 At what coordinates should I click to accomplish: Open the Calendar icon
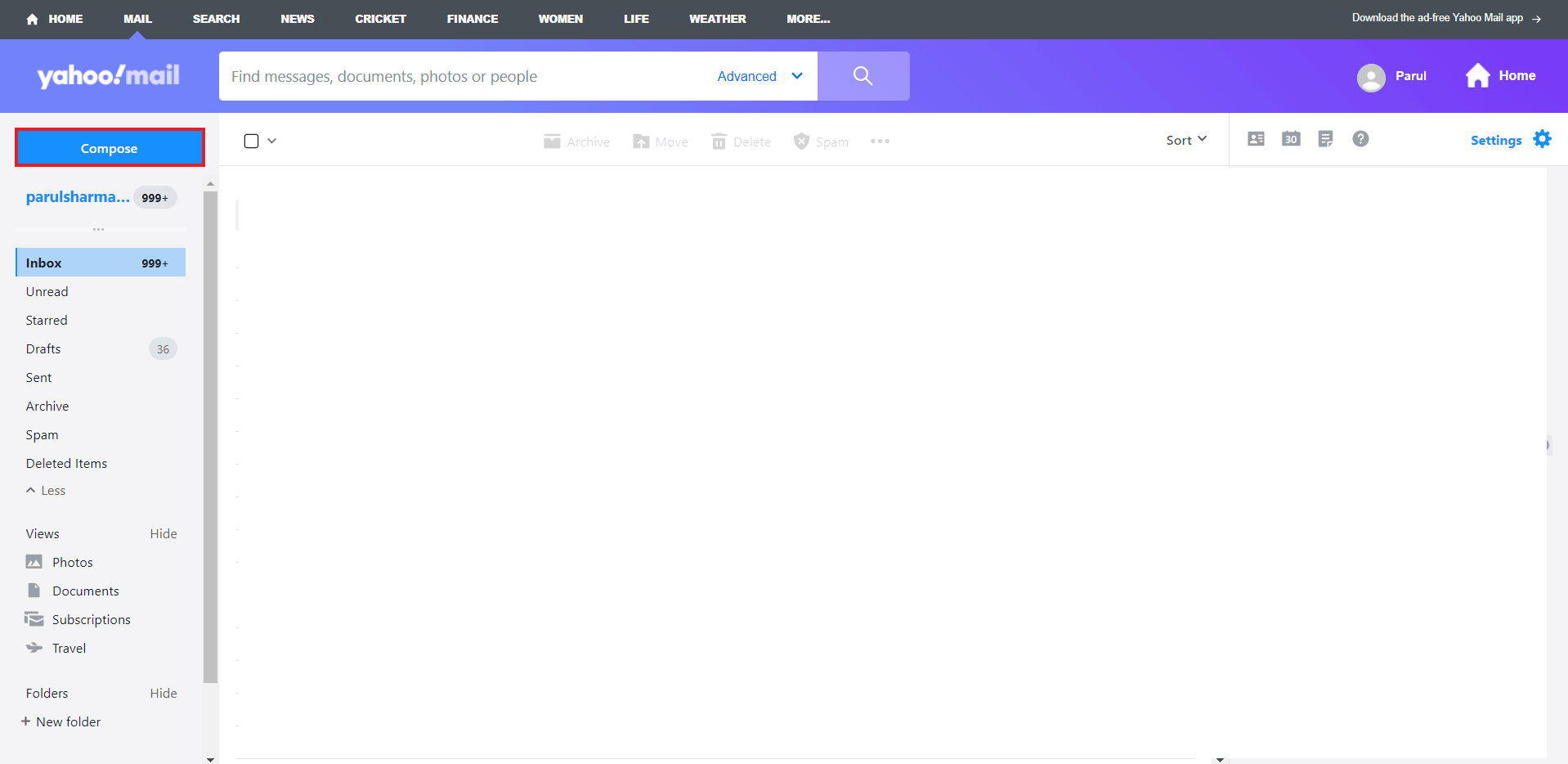coord(1291,139)
